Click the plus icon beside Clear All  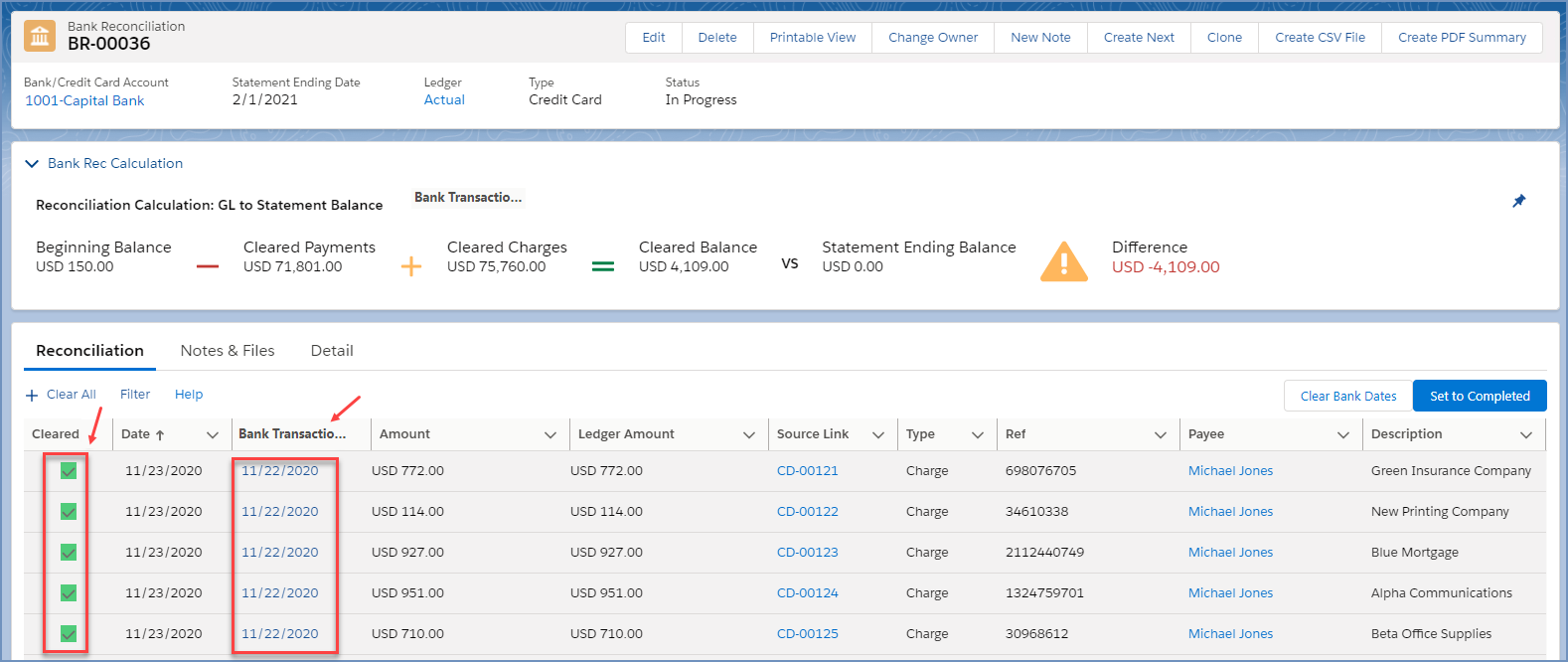32,396
